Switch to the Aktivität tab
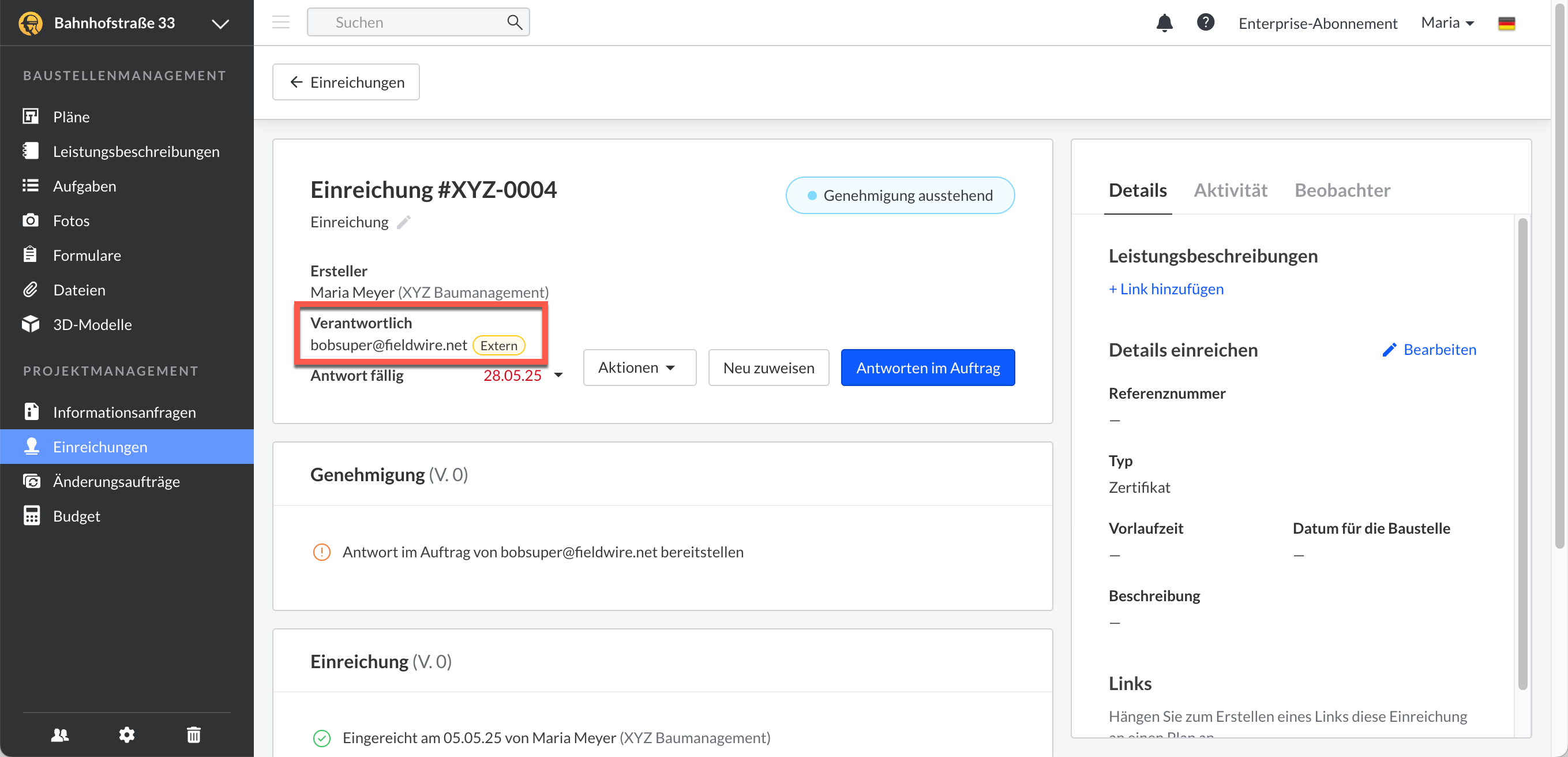This screenshot has height=757, width=1568. pos(1230,190)
